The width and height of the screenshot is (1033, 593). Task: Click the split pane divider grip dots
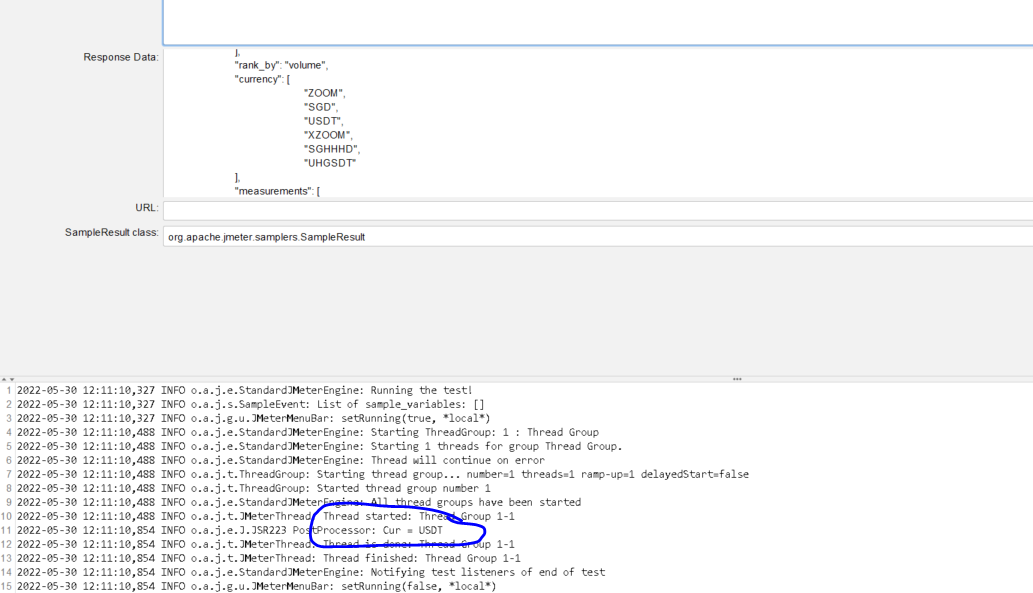pos(737,379)
